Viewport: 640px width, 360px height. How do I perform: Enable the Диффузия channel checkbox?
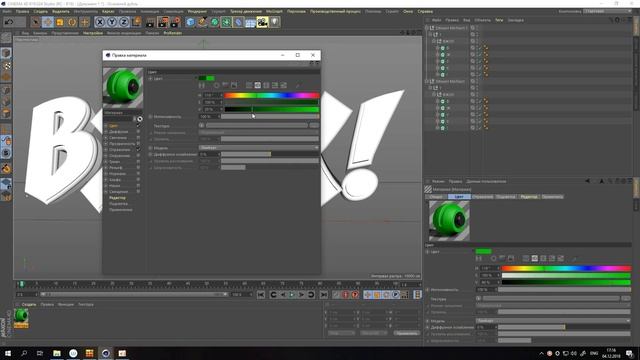pyautogui.click(x=138, y=132)
